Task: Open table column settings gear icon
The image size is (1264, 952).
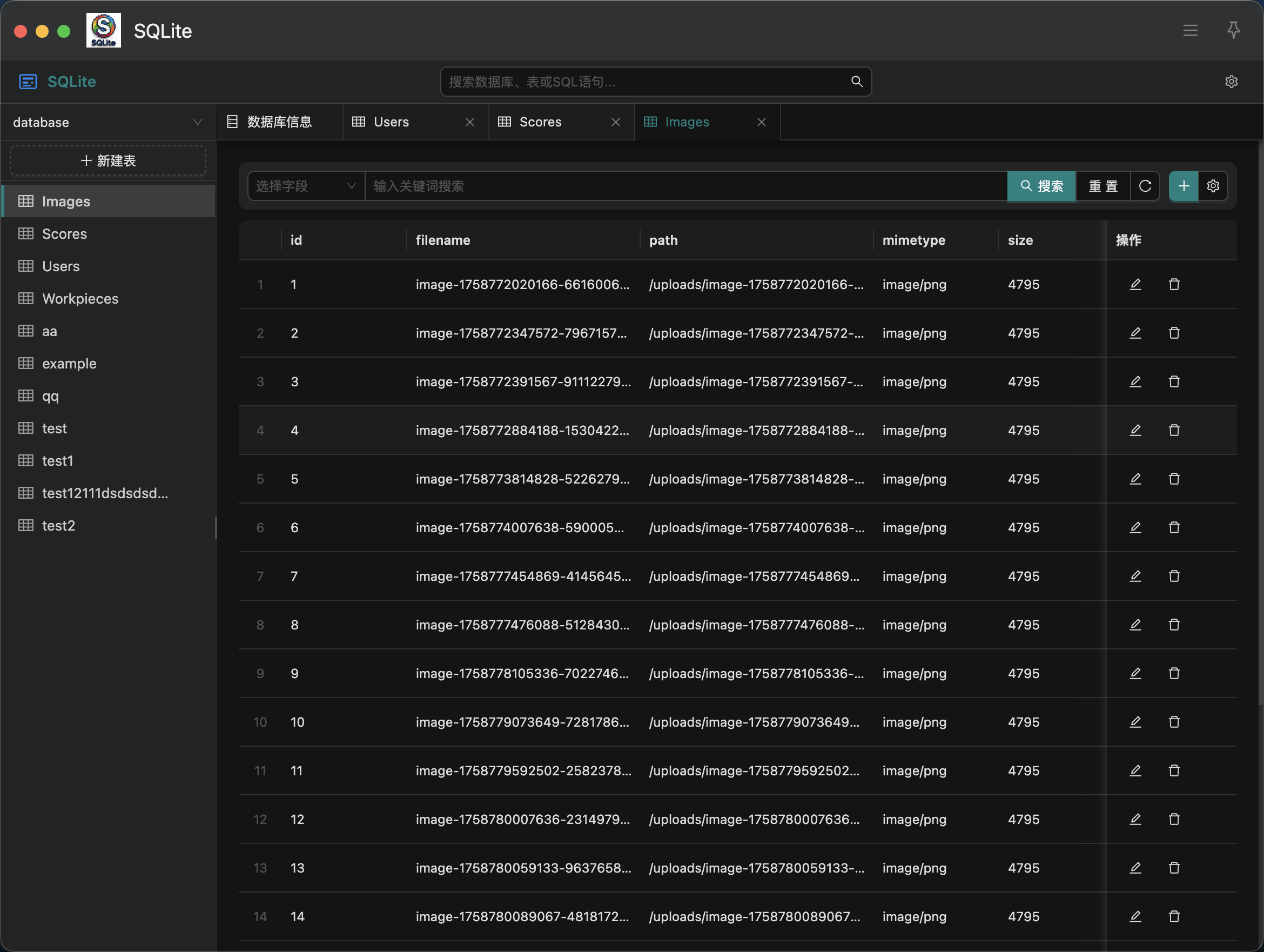Action: point(1213,186)
